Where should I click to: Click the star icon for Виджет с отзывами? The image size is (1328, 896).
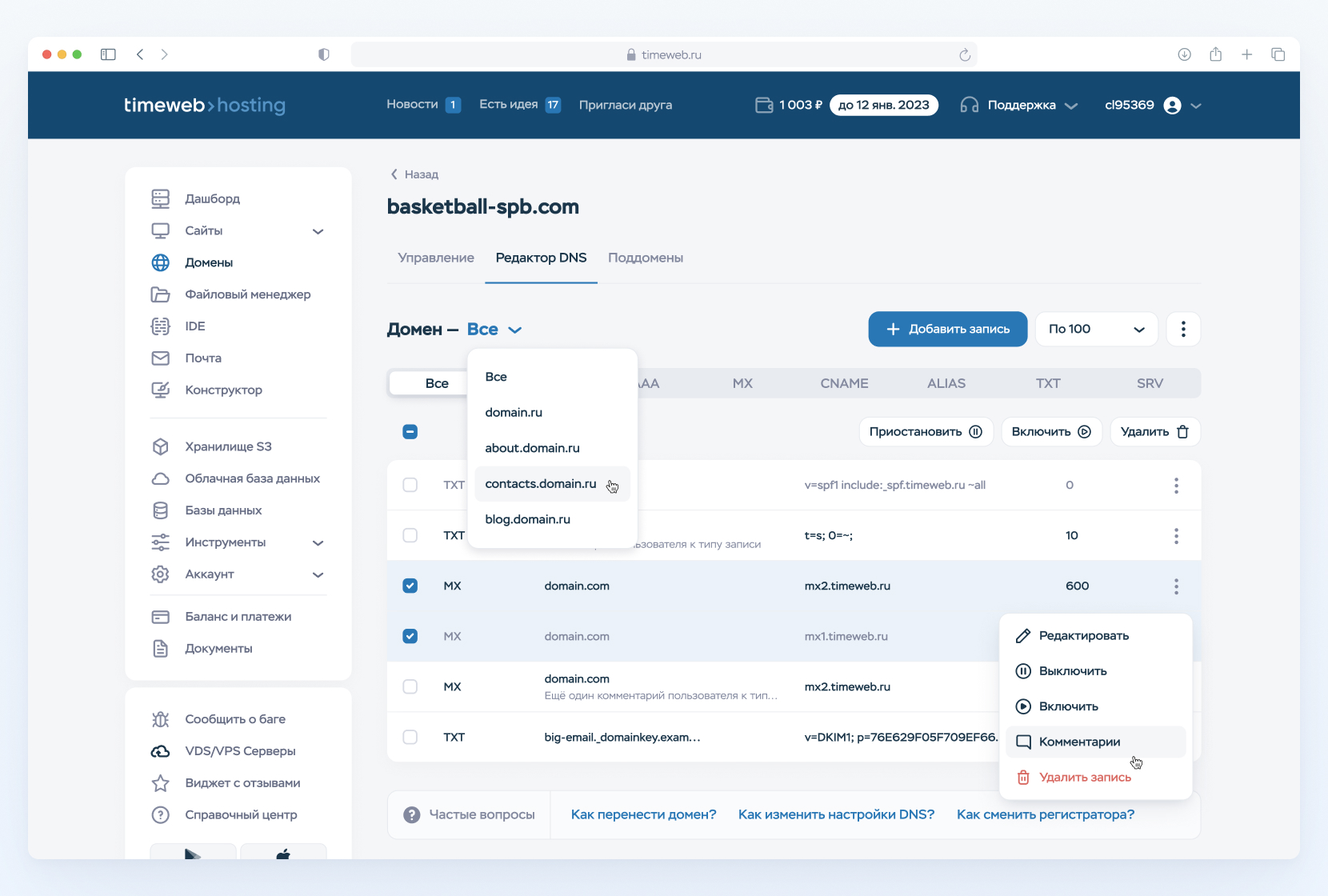click(161, 783)
